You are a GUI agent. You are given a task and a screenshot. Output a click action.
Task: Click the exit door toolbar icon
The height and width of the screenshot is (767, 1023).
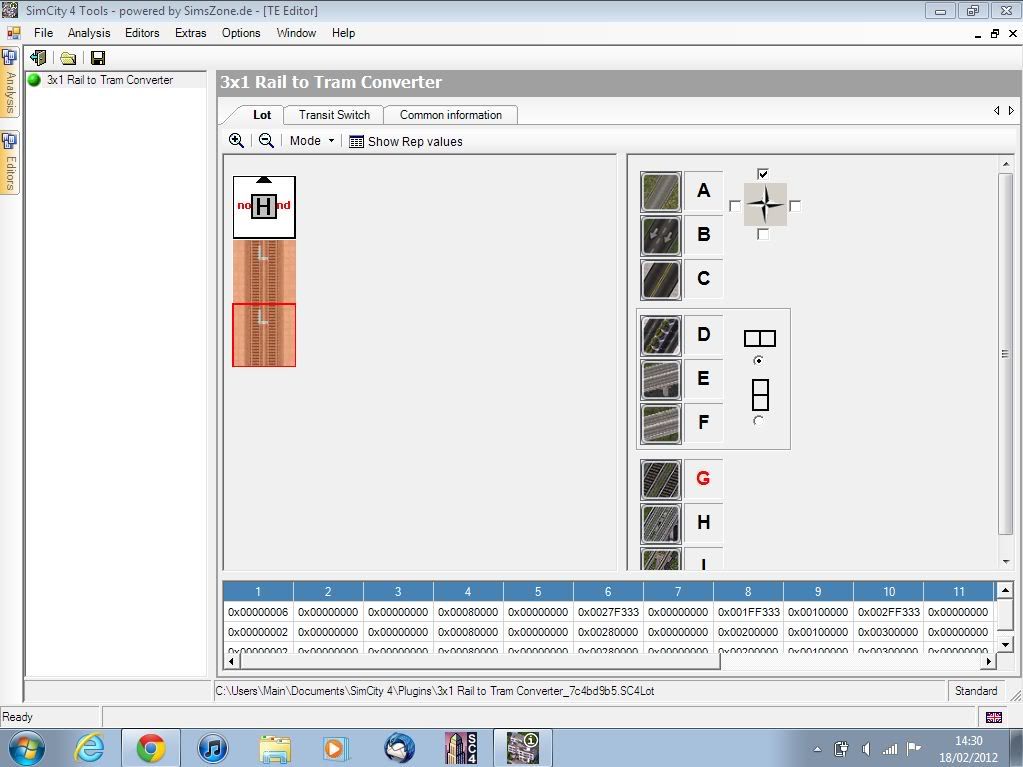[38, 58]
